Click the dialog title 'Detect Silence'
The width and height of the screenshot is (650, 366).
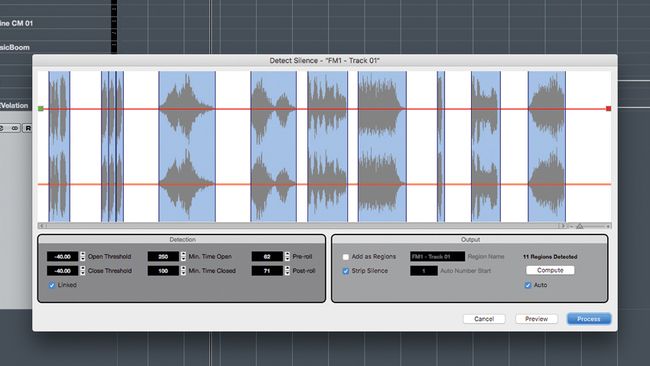(325, 61)
